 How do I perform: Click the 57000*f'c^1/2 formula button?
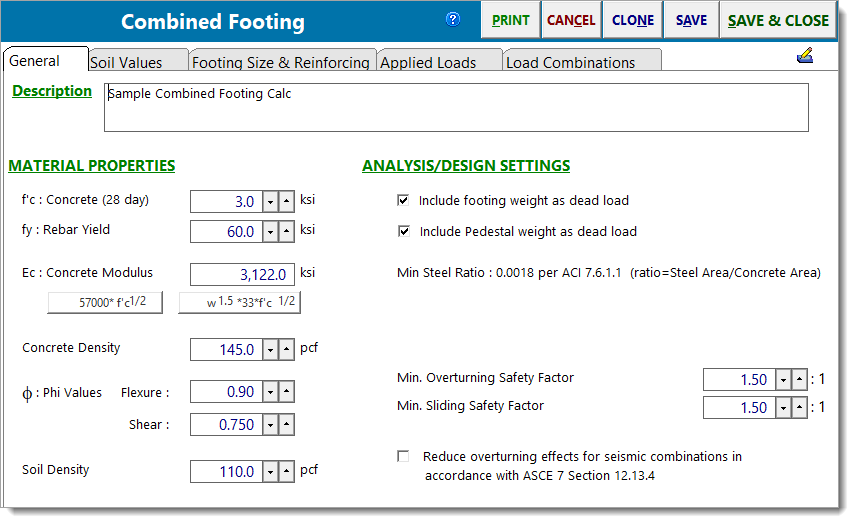pos(105,302)
